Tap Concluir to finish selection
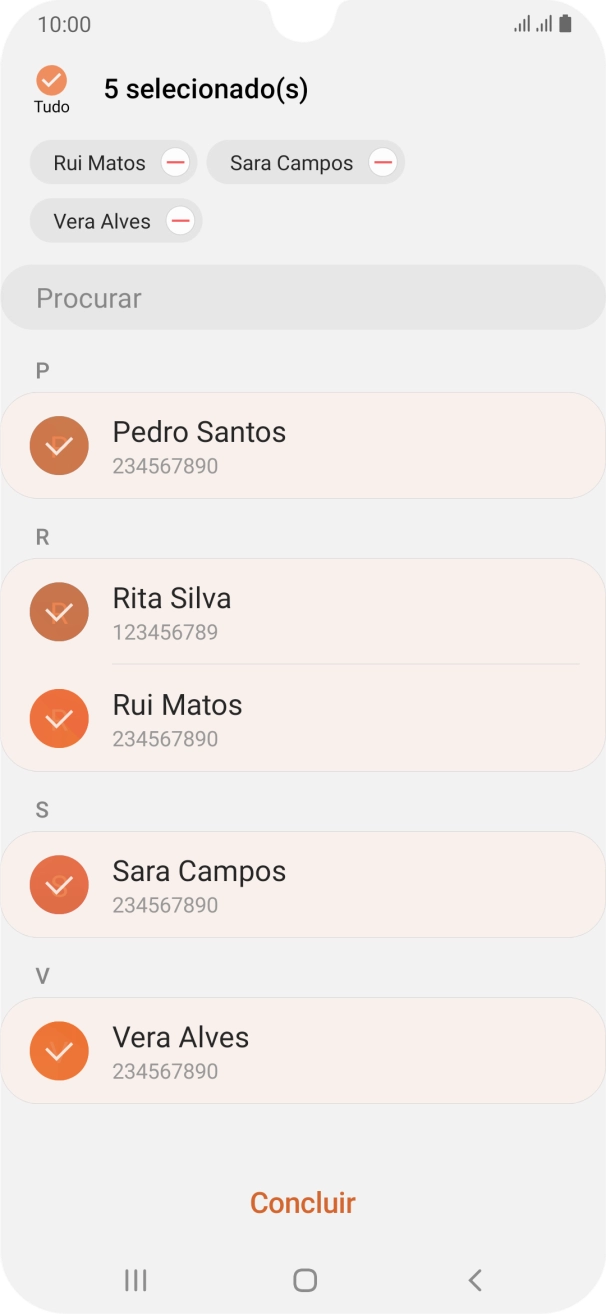The width and height of the screenshot is (606, 1314). click(x=302, y=1203)
